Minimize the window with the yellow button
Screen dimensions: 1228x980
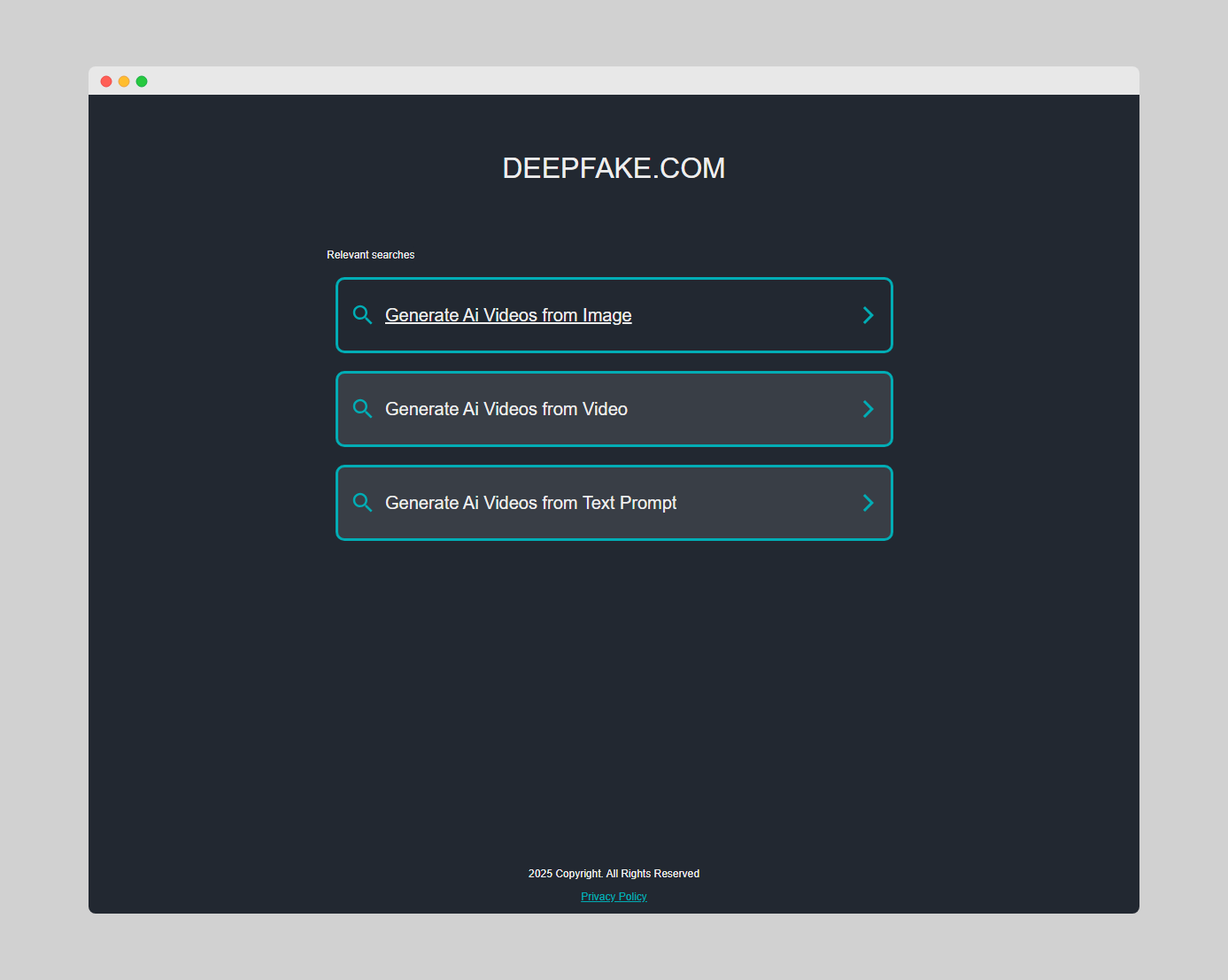124,81
